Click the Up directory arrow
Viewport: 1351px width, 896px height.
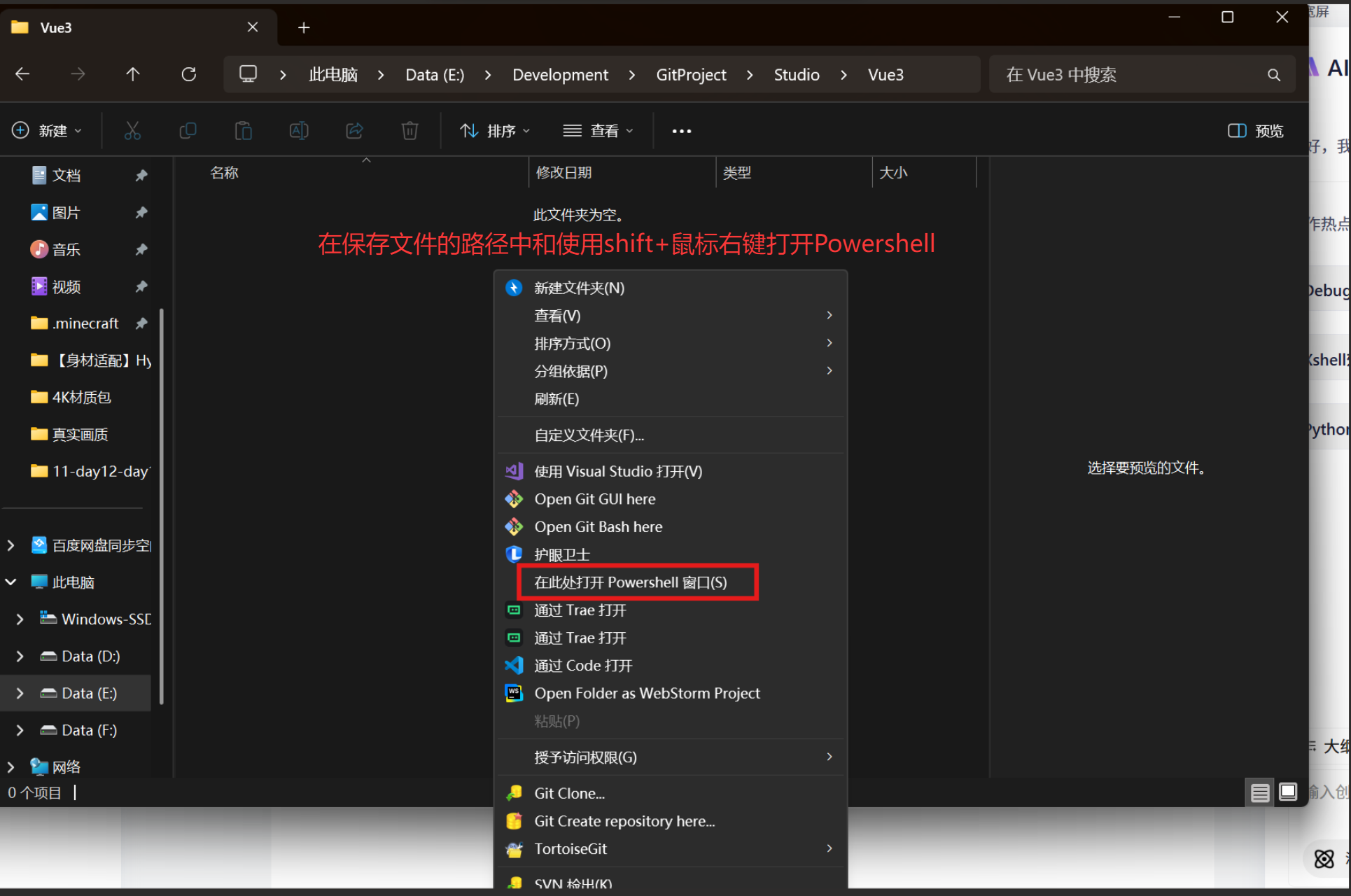click(133, 74)
